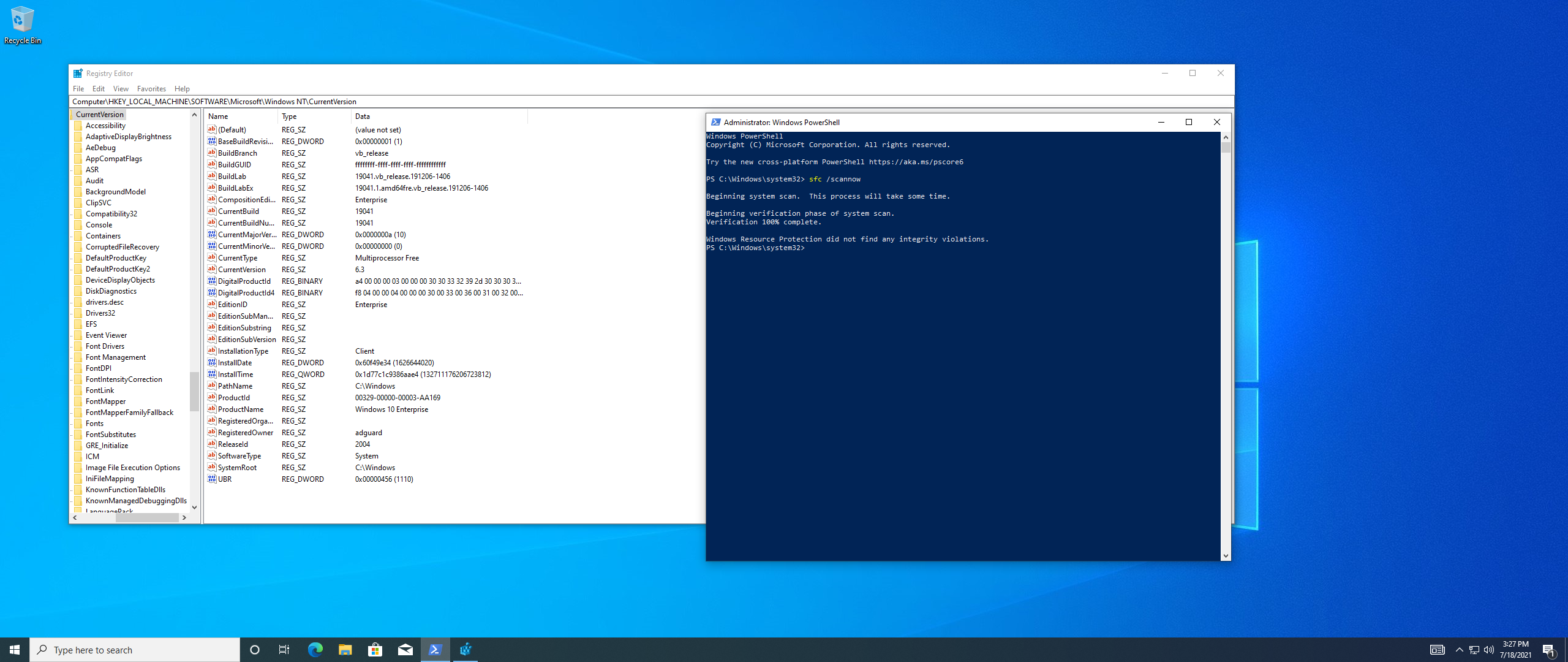Open the Favorites menu in Registry Editor

tap(151, 89)
